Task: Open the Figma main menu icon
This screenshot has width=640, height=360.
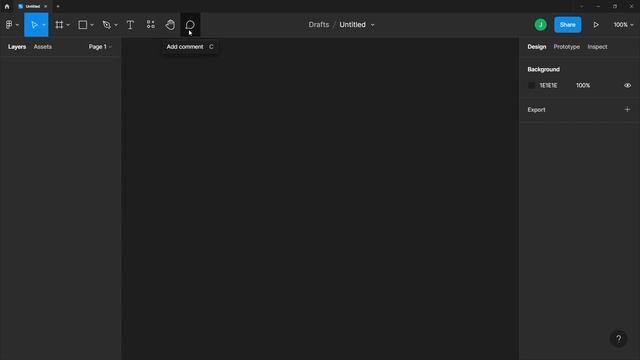Action: tap(9, 25)
